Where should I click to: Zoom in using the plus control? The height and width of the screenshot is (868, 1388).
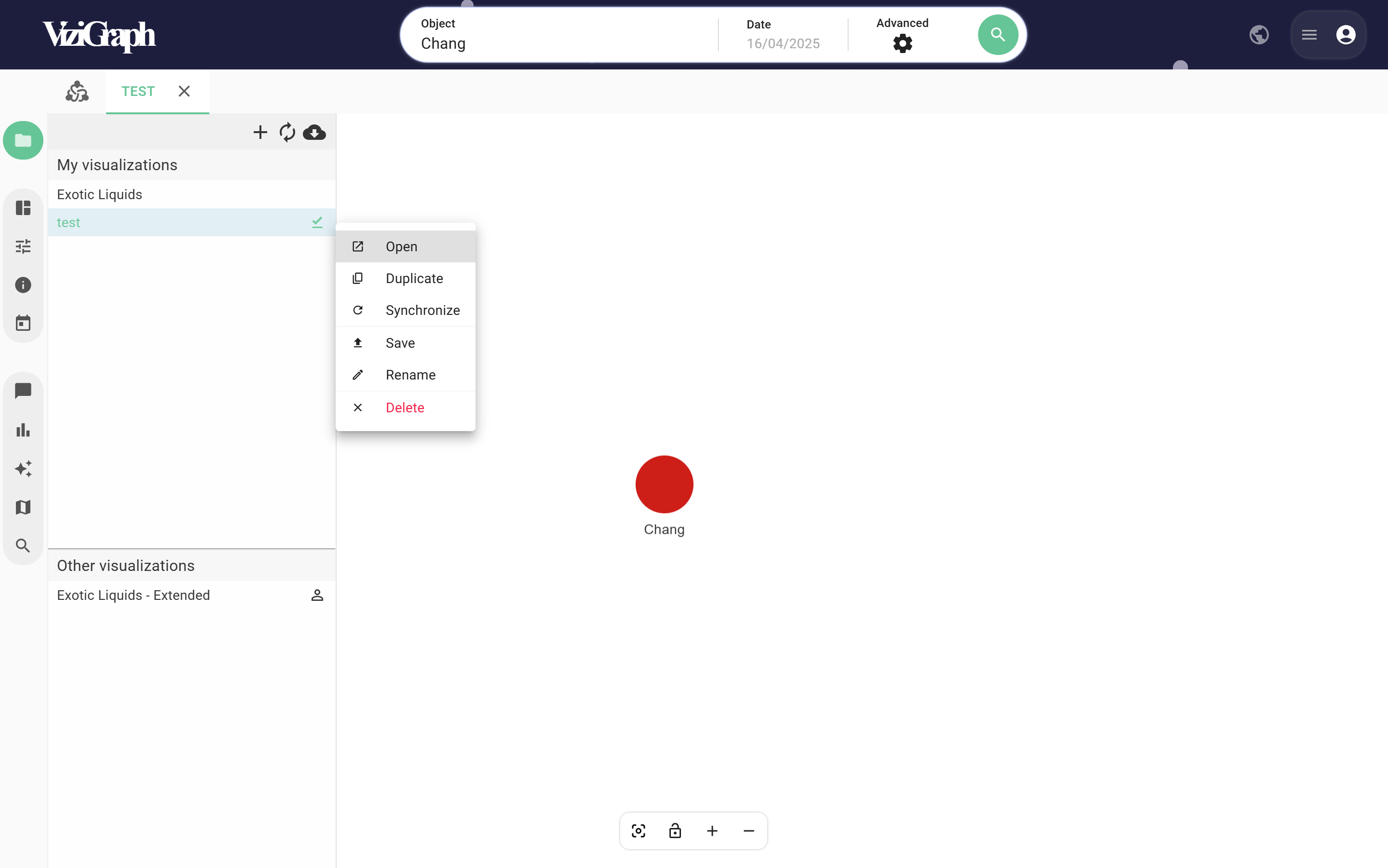coord(712,831)
